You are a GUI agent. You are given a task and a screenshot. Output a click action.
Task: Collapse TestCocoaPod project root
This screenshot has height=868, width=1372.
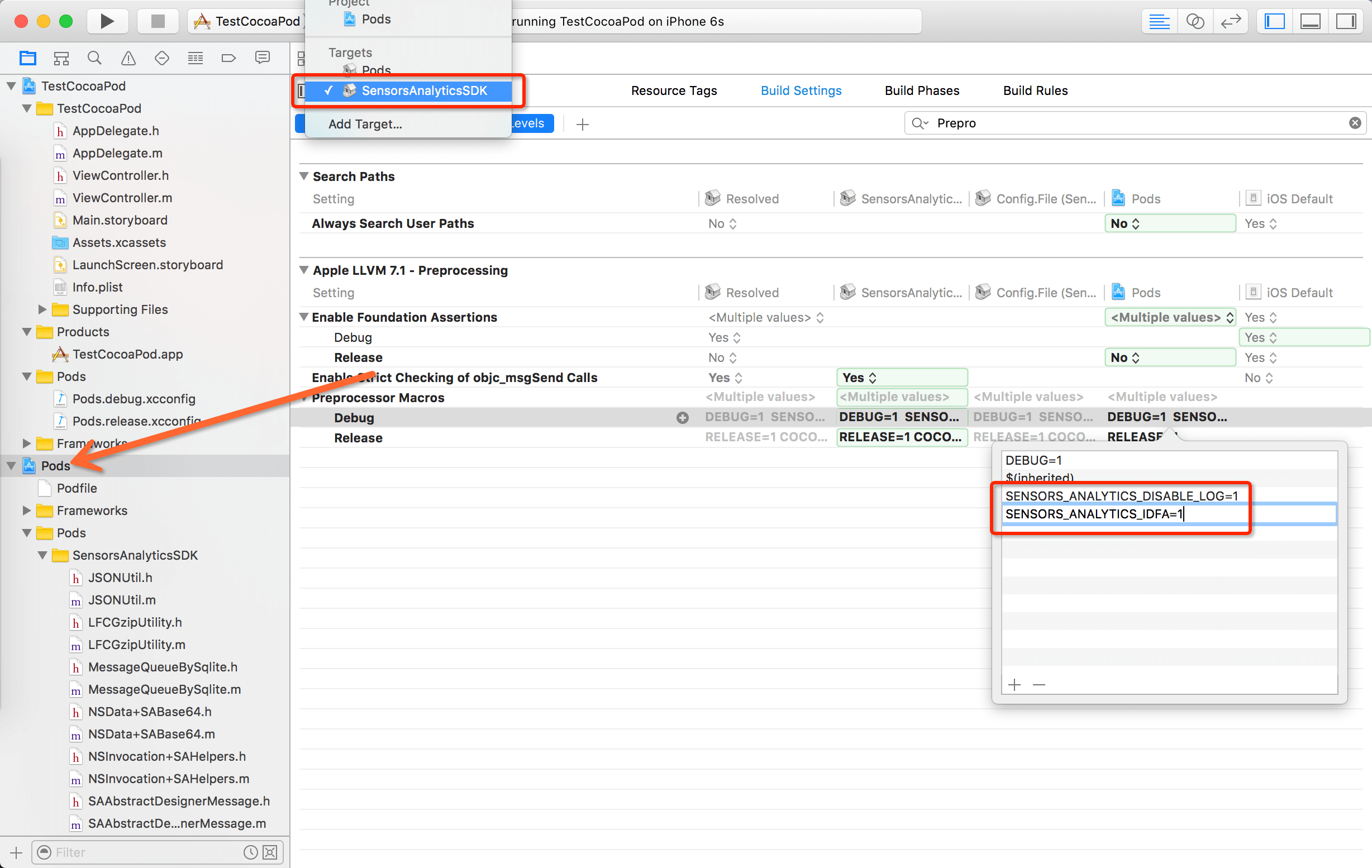11,86
